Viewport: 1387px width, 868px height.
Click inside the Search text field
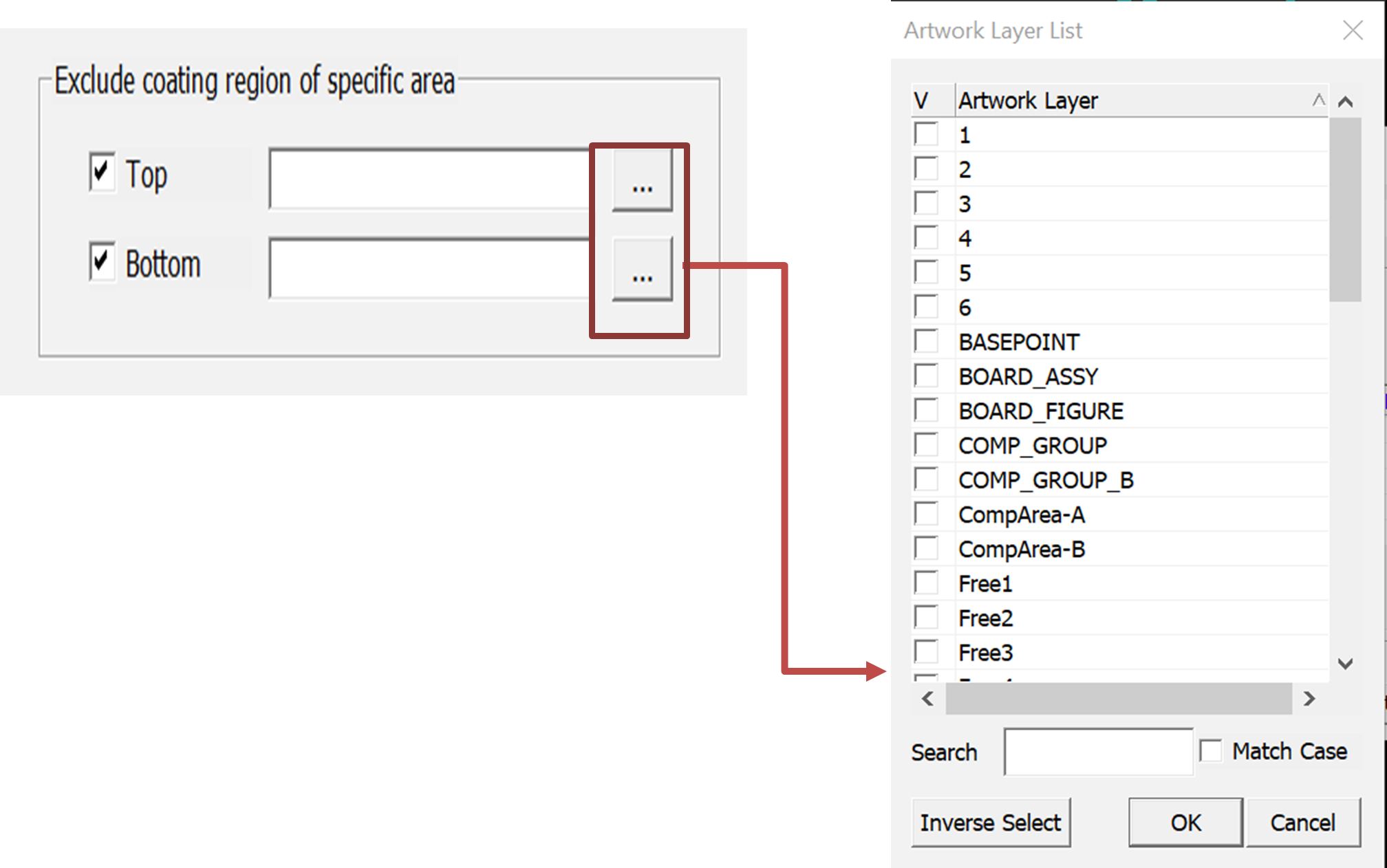(x=1098, y=752)
